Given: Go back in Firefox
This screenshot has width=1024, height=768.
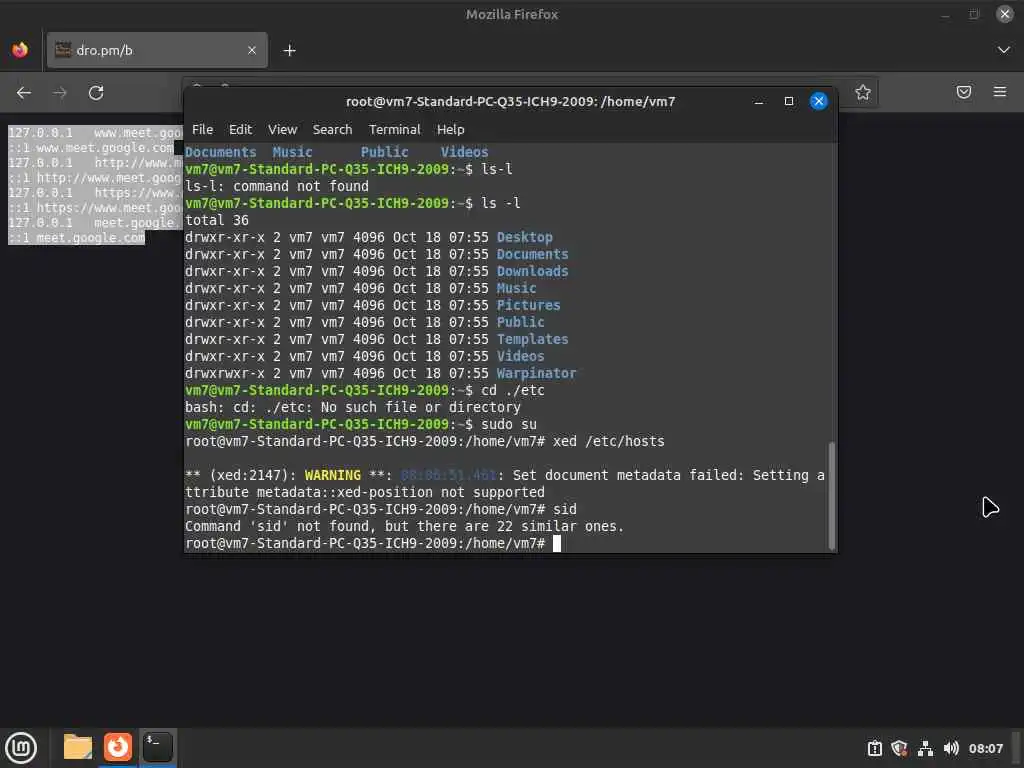Looking at the screenshot, I should click(24, 93).
